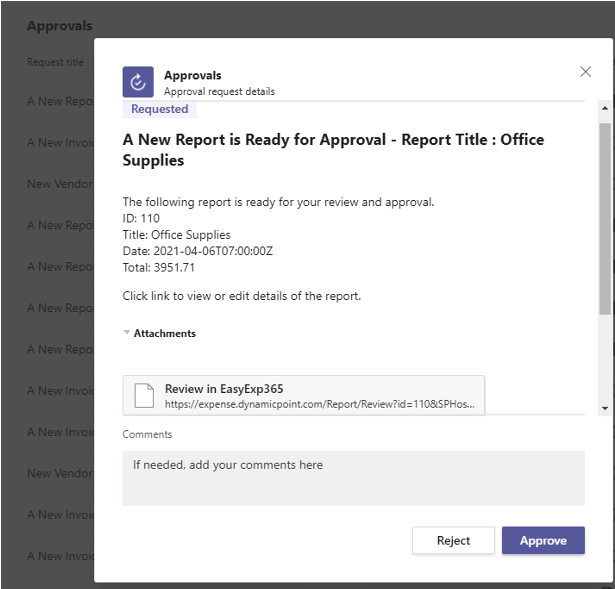Open the expense.dynamicpoint.com report review URL
The width and height of the screenshot is (615, 589).
click(320, 404)
